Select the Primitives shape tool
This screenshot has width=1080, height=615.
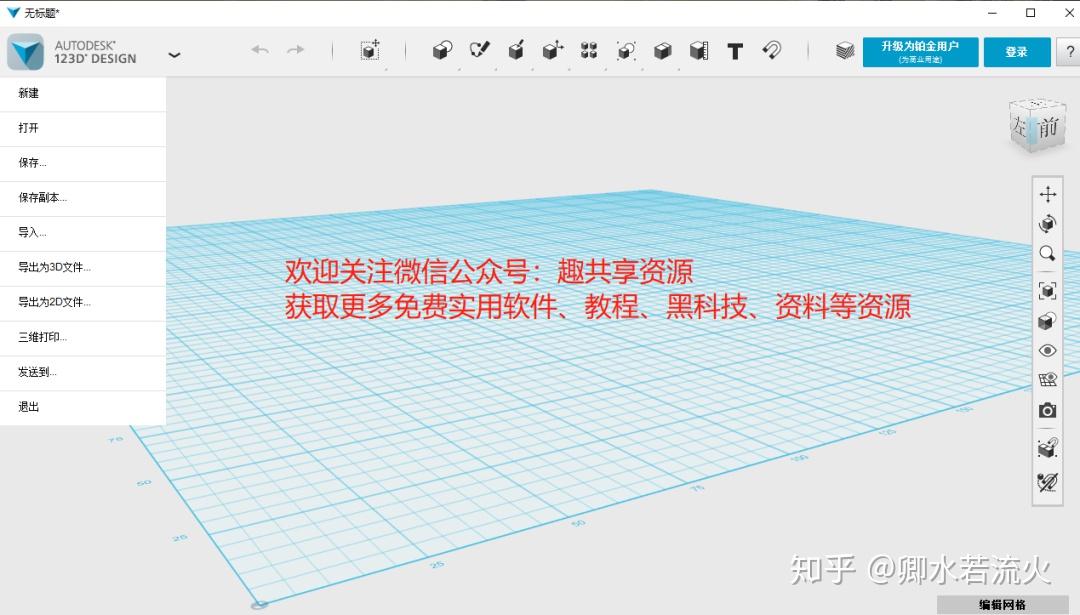pyautogui.click(x=443, y=51)
